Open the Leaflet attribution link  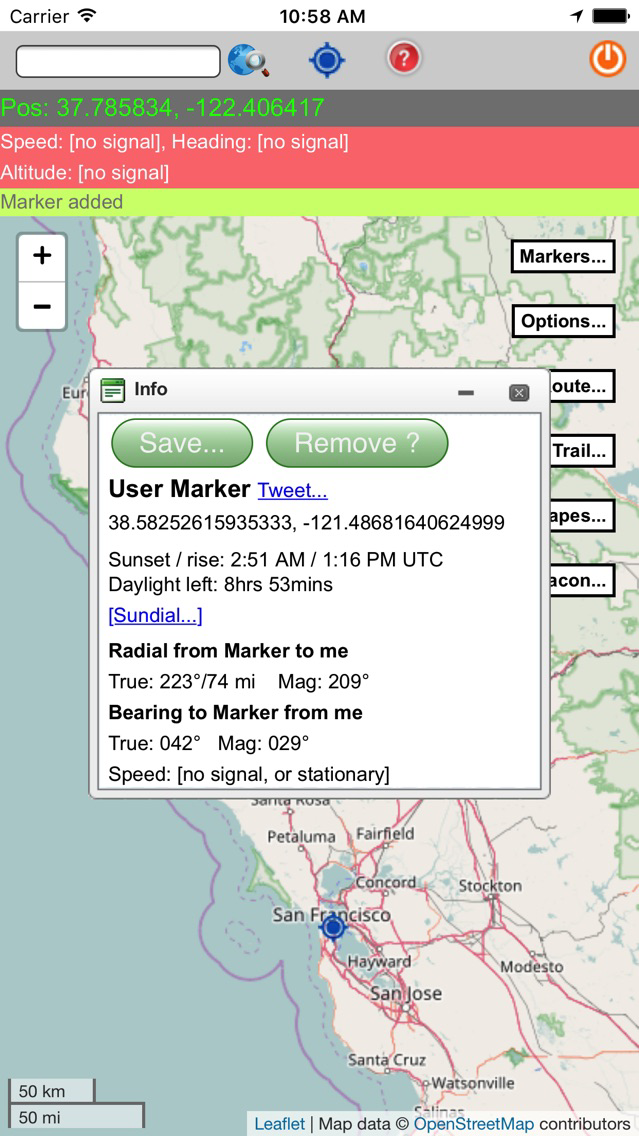pyautogui.click(x=280, y=1124)
